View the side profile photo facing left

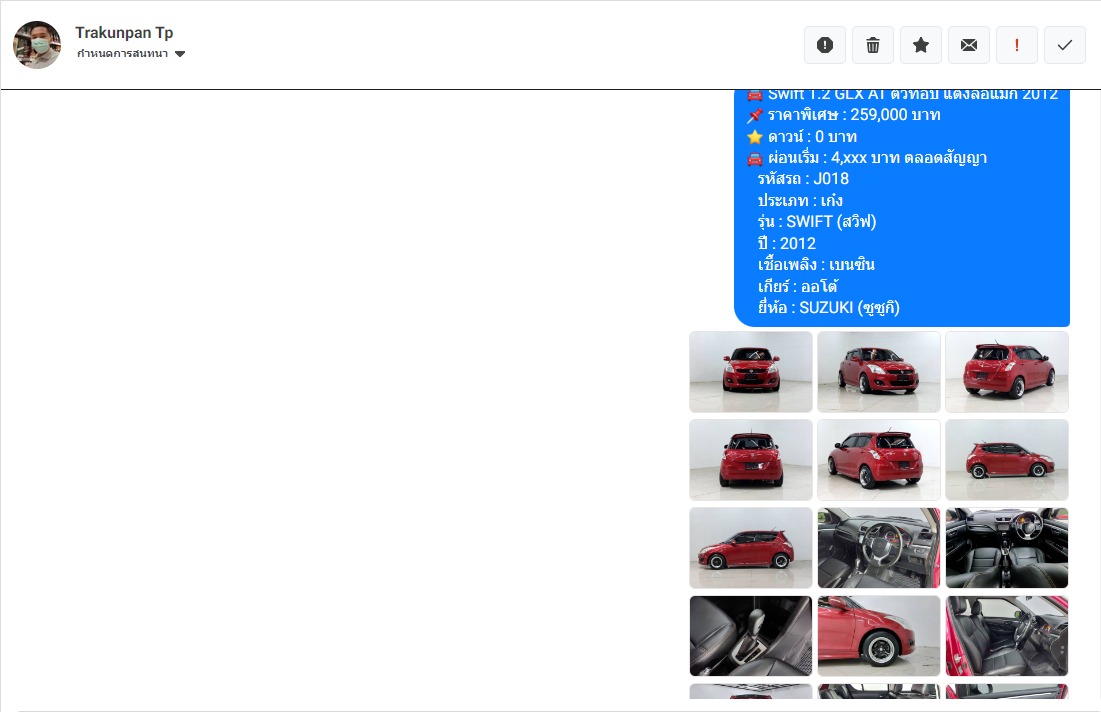(x=751, y=548)
